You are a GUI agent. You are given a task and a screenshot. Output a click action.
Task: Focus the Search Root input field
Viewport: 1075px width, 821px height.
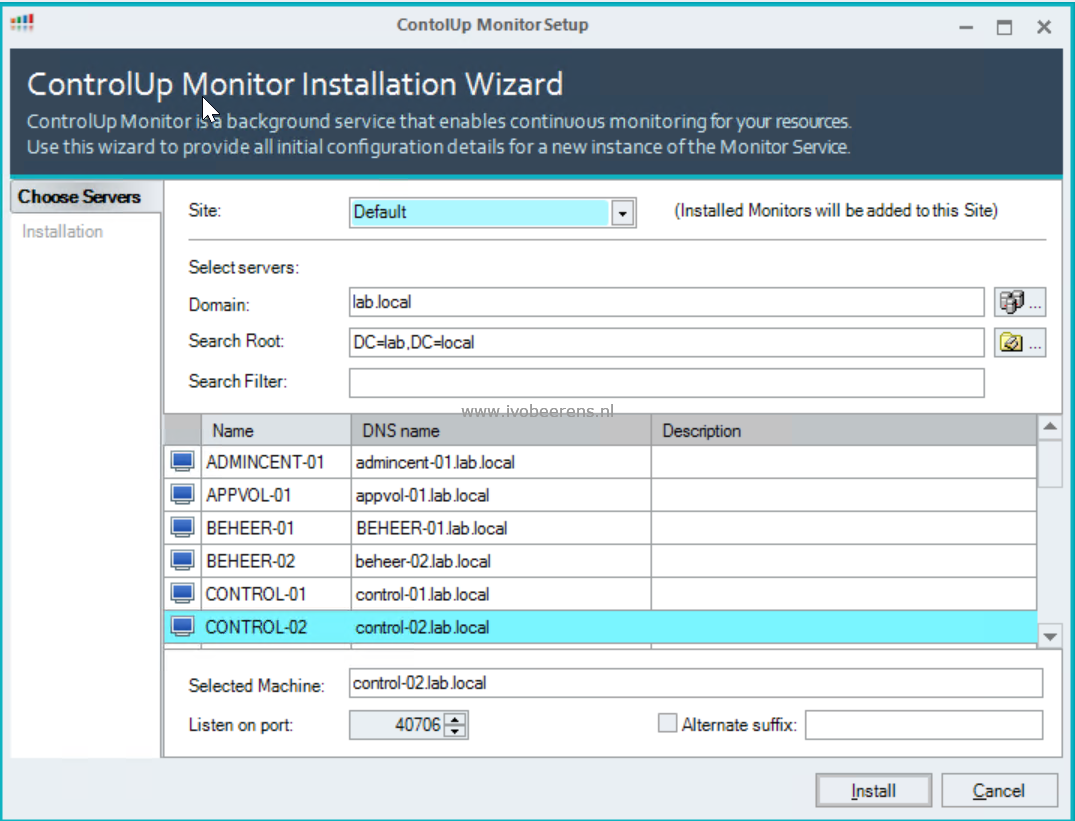pos(666,342)
